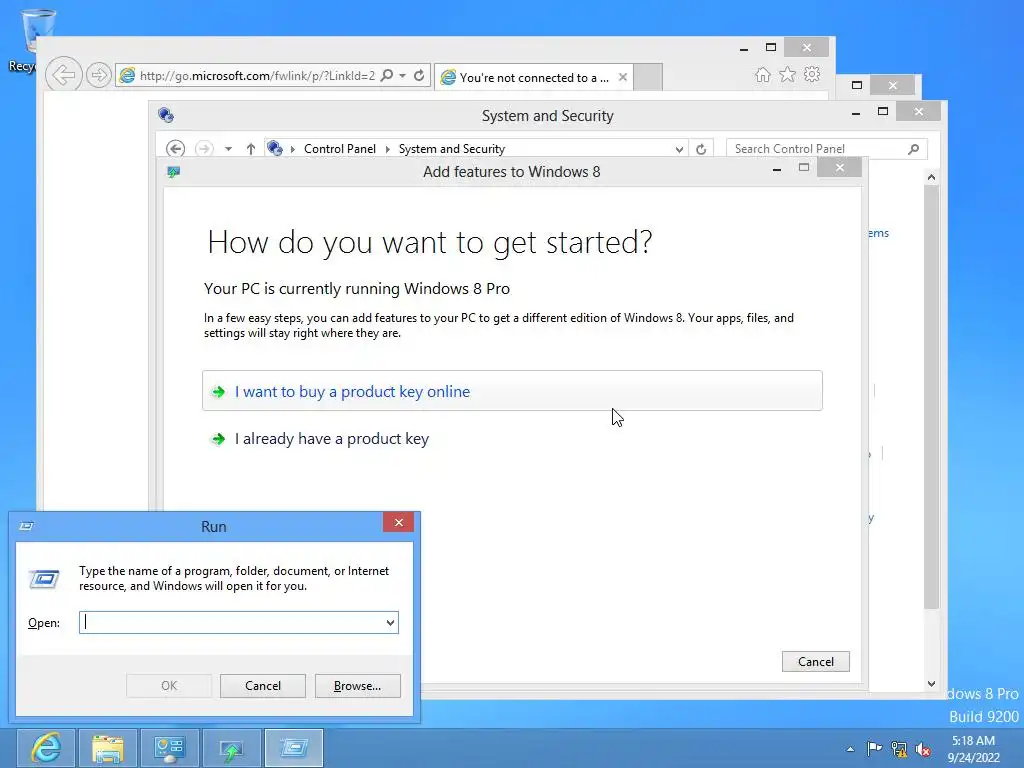The width and height of the screenshot is (1024, 768).
Task: Click Search Control Panel magnifier icon
Action: 914,149
